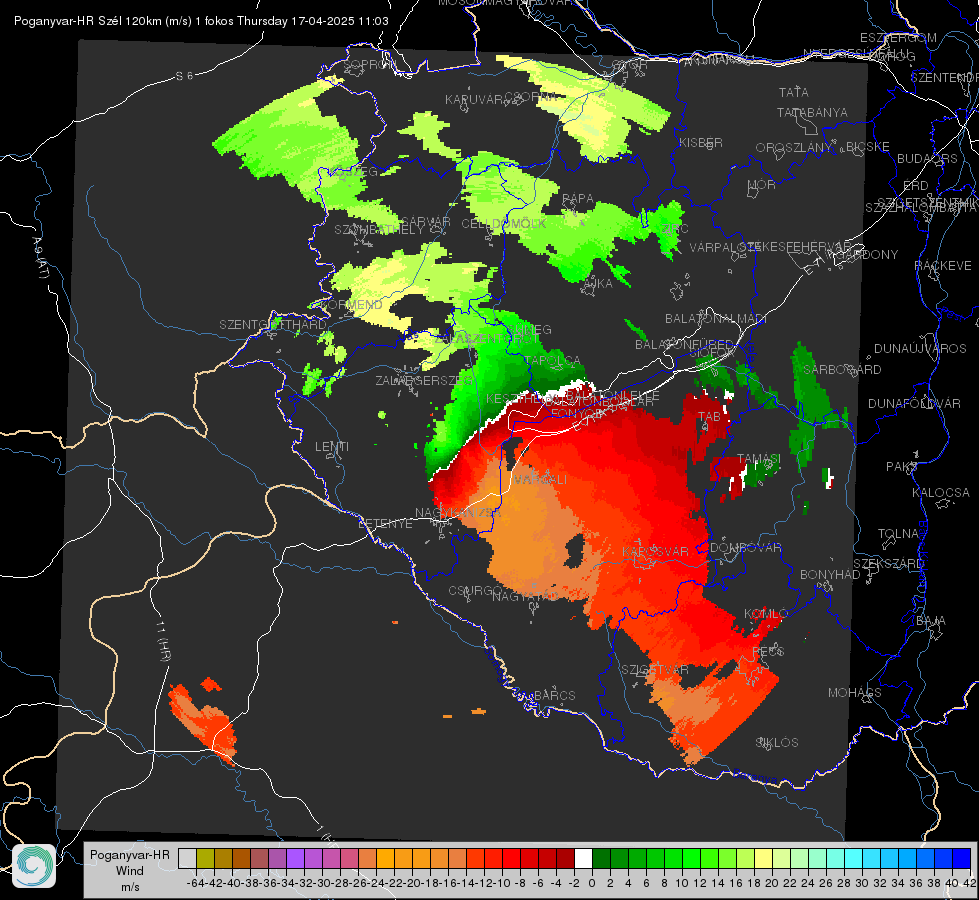
Task: Click the CELLDOMOLK town label
Action: coord(504,224)
